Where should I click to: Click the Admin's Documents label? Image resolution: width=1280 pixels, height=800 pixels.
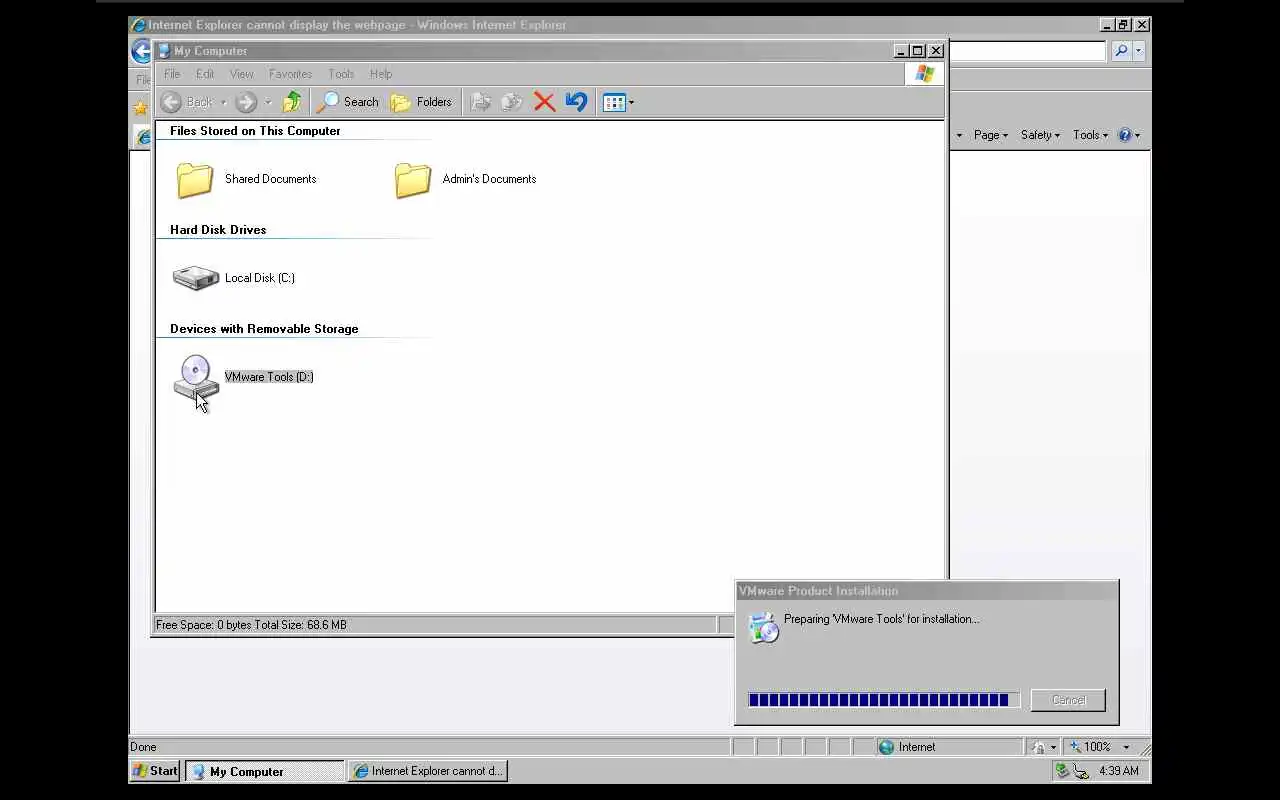489,179
